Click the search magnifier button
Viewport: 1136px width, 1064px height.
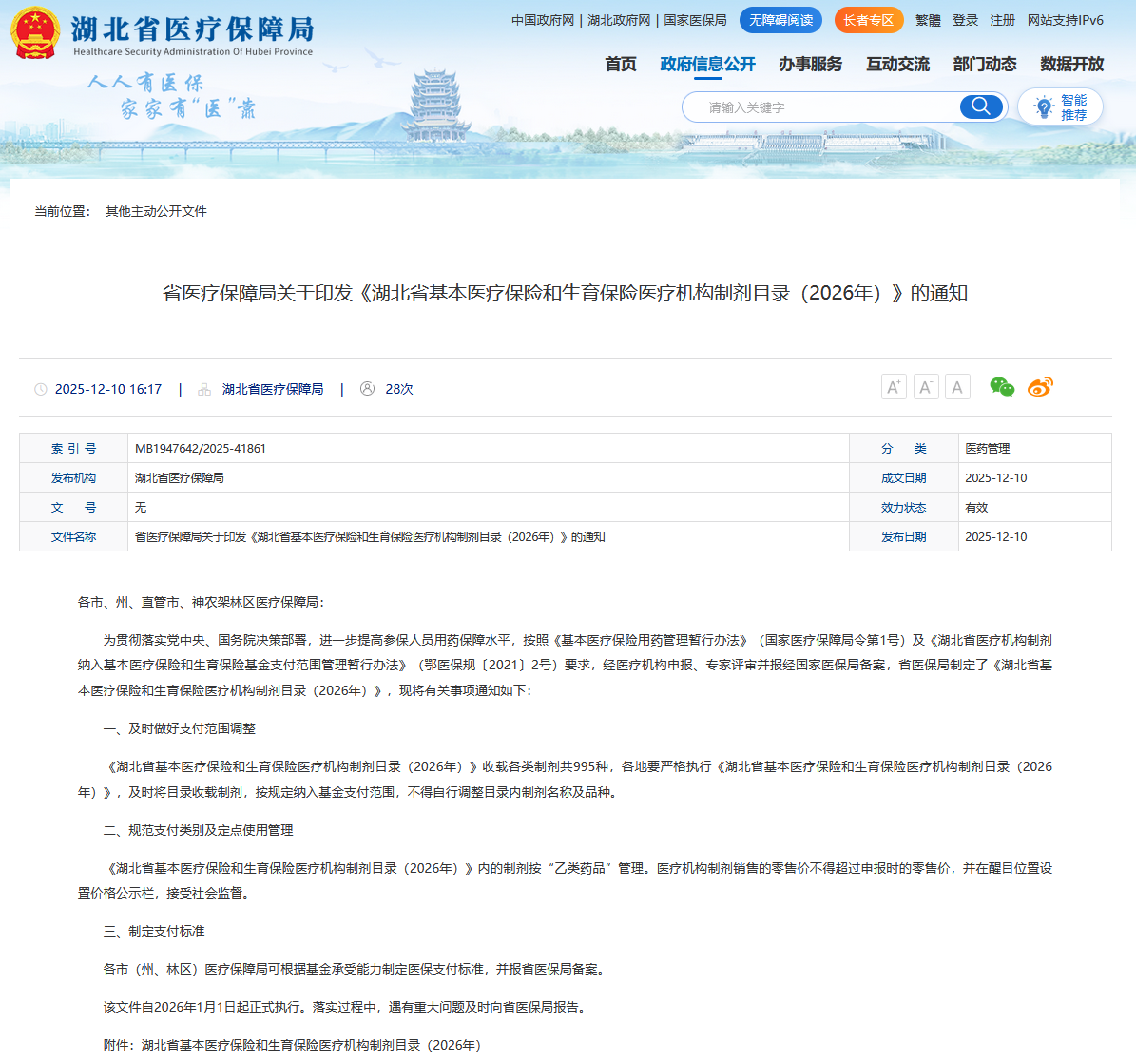(x=981, y=106)
